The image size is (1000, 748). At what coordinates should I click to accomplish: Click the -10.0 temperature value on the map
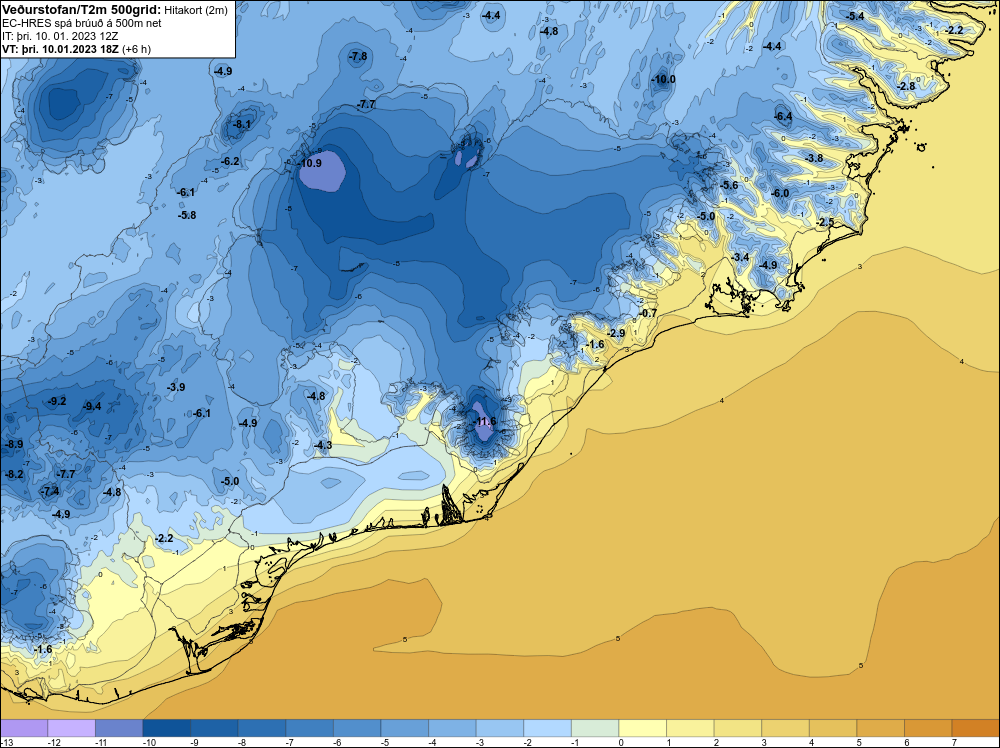point(663,80)
